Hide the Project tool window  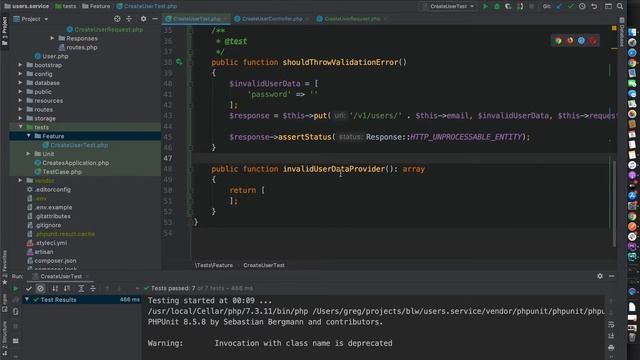155,19
